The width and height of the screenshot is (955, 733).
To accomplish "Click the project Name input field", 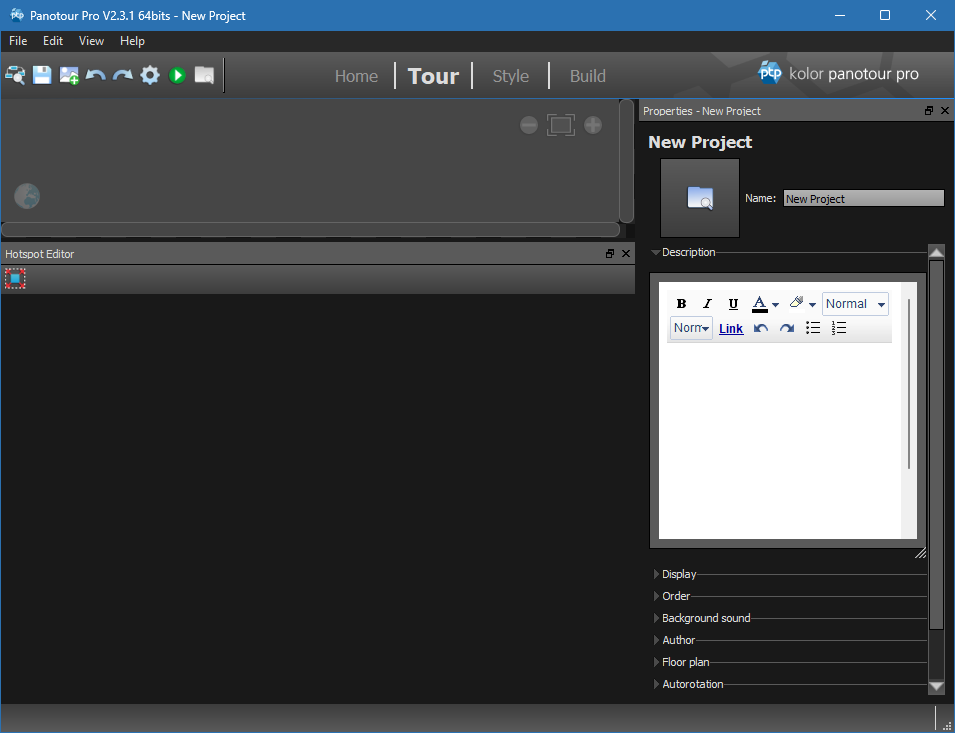I will coord(864,198).
